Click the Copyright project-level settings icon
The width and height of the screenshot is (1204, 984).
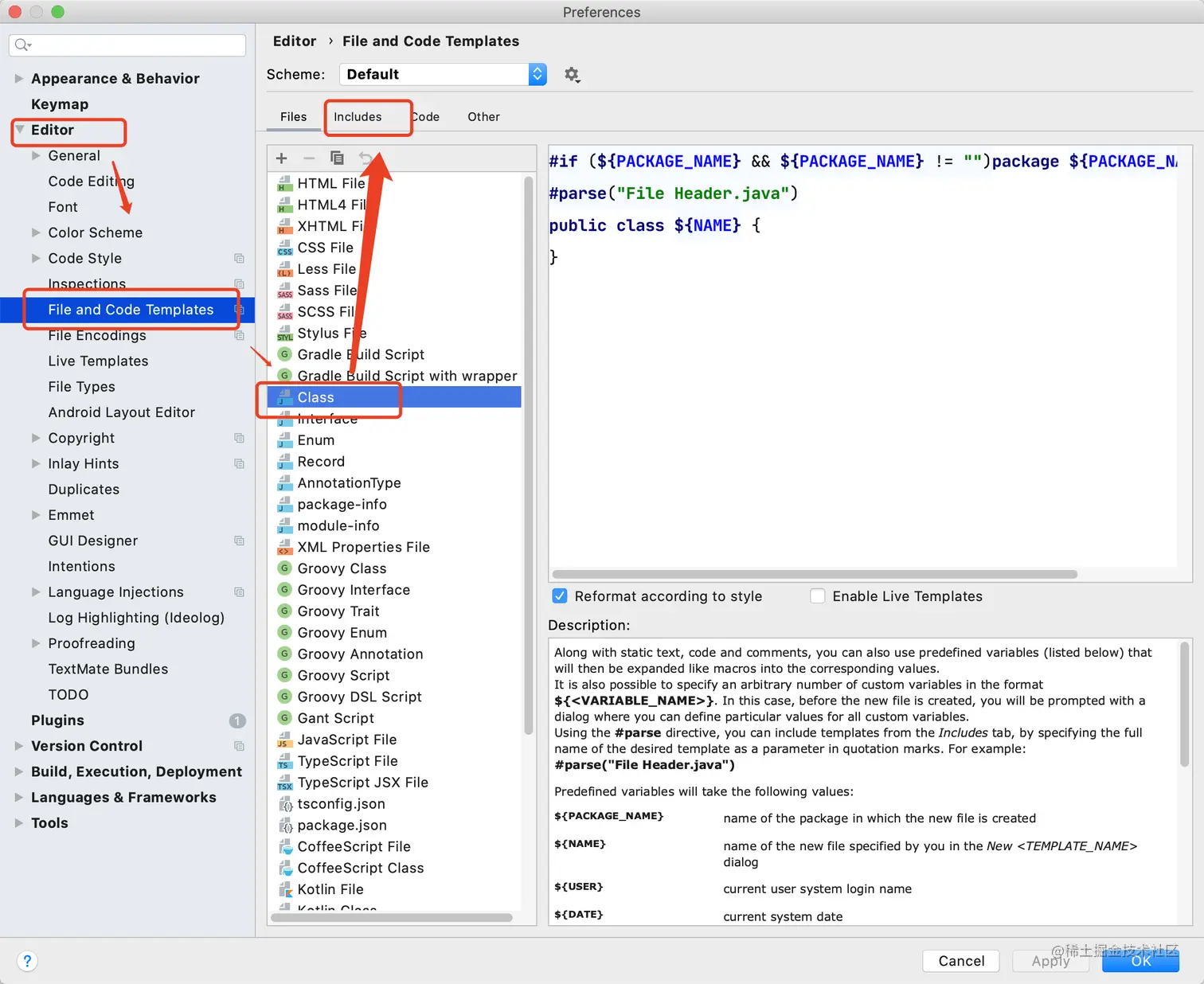click(239, 439)
